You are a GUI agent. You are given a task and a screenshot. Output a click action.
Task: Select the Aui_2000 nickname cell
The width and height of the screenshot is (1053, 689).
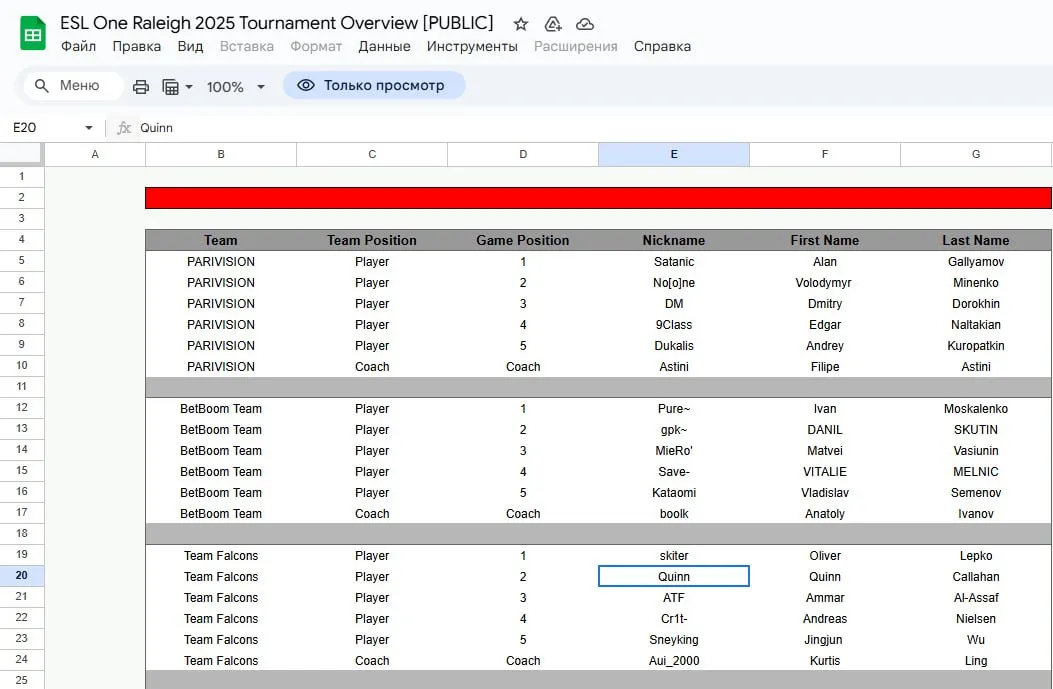point(674,661)
